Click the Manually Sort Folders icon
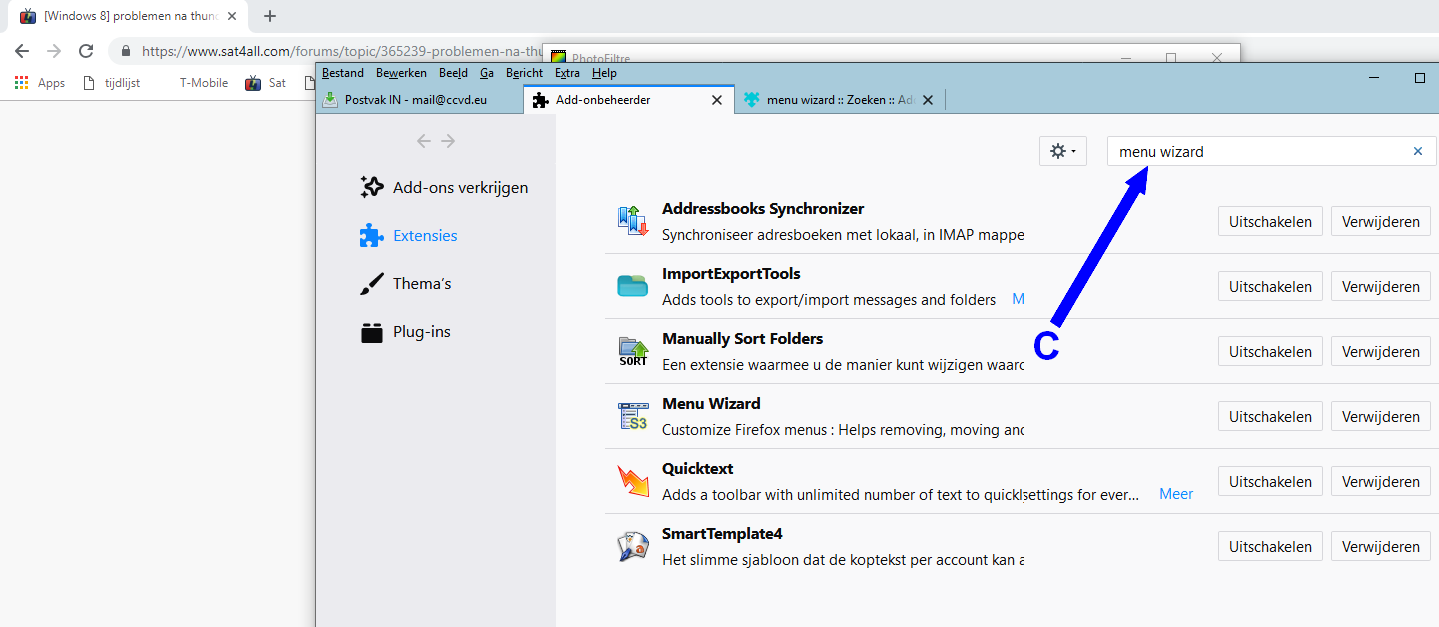 pyautogui.click(x=633, y=351)
